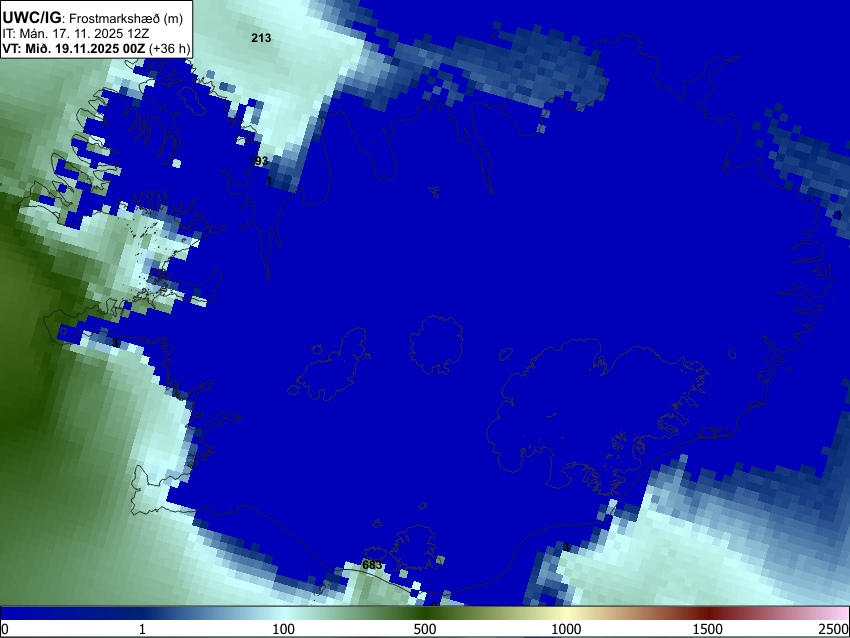This screenshot has height=638, width=850.
Task: Click the 'UWC/IG: Frostmarkshæð (m)' title text
Action: [x=93, y=18]
